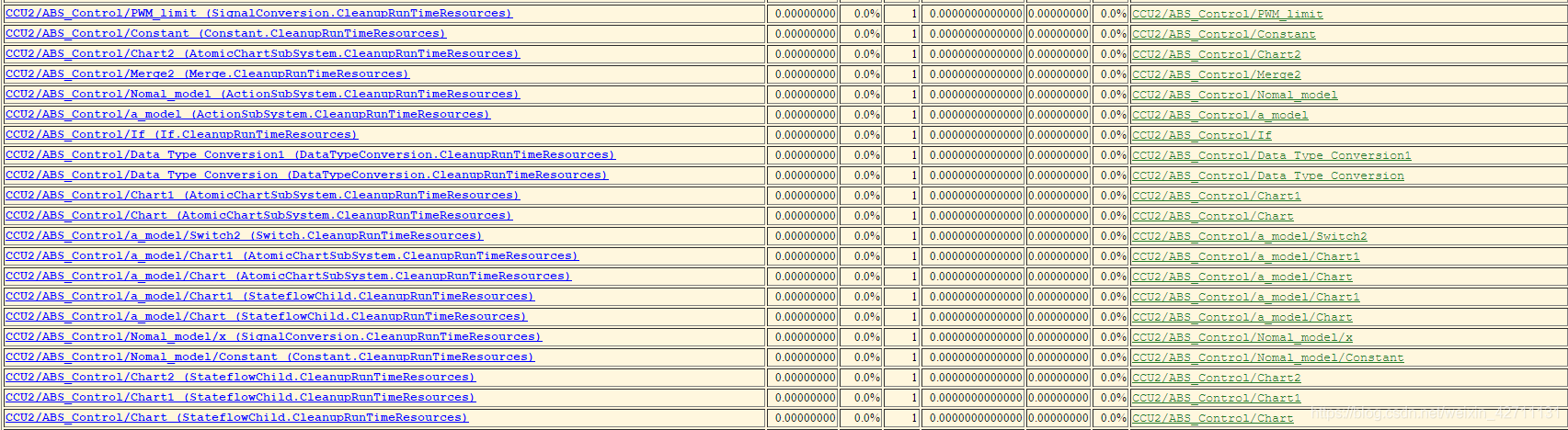Viewport: 1568px width, 430px height.
Task: Open Nomal_model ActionSubSystem.CleanupRunTimeResources link
Action: tap(263, 95)
